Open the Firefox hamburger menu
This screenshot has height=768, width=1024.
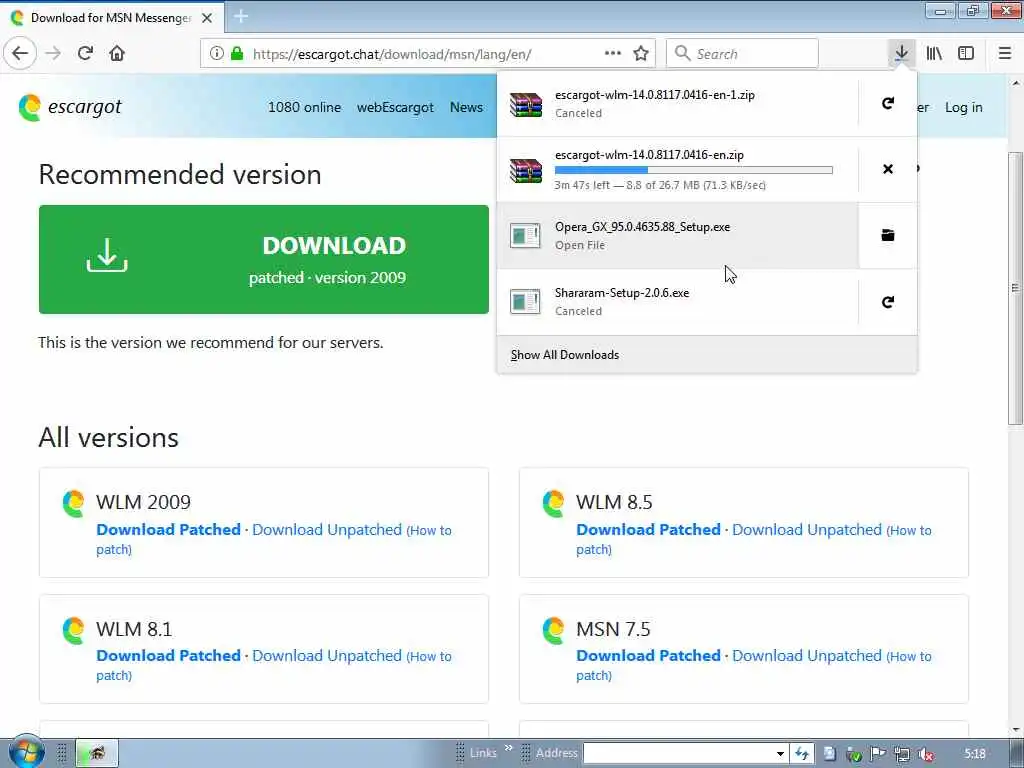point(1005,54)
